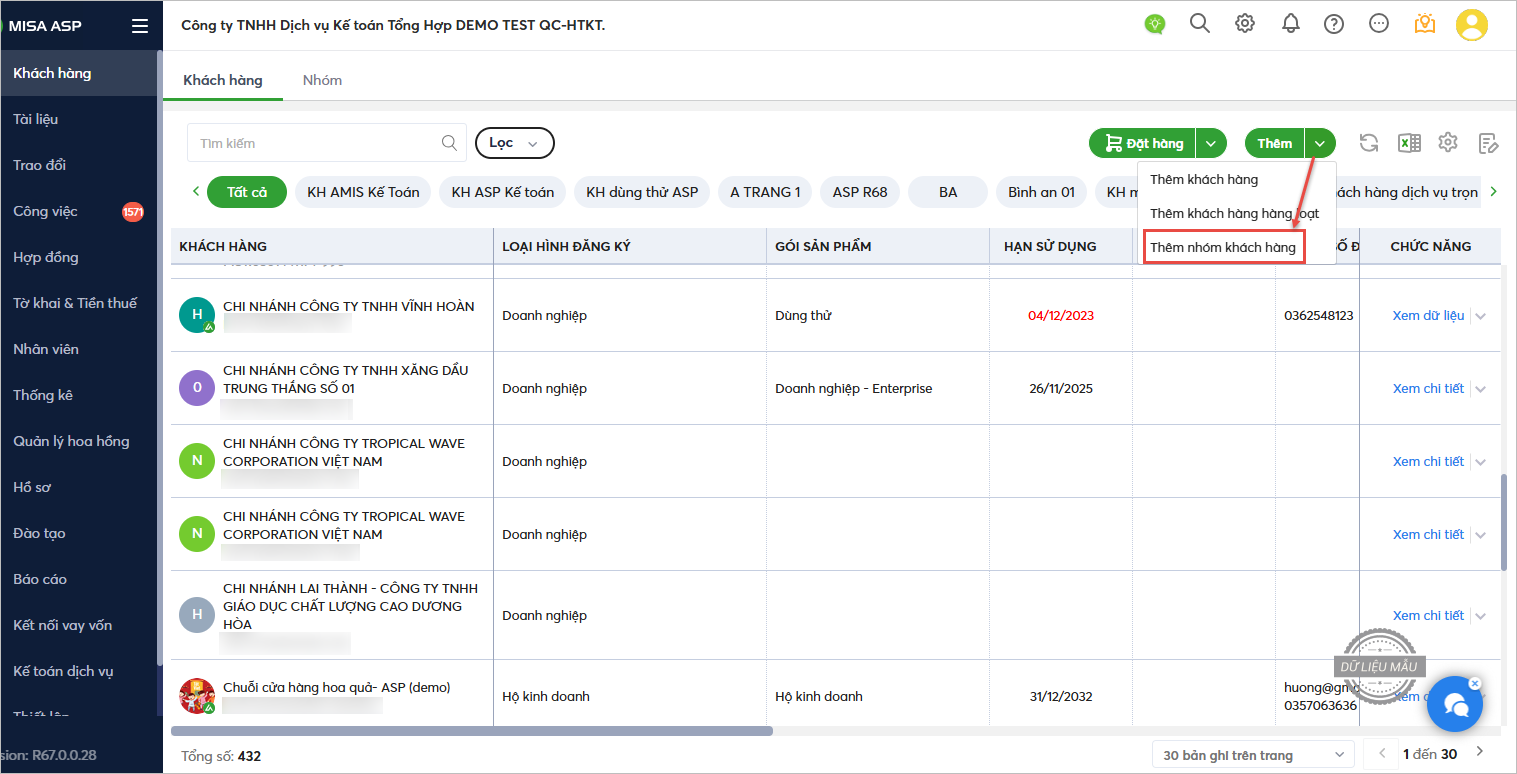Open the lightbulb suggestions icon

[1155, 24]
